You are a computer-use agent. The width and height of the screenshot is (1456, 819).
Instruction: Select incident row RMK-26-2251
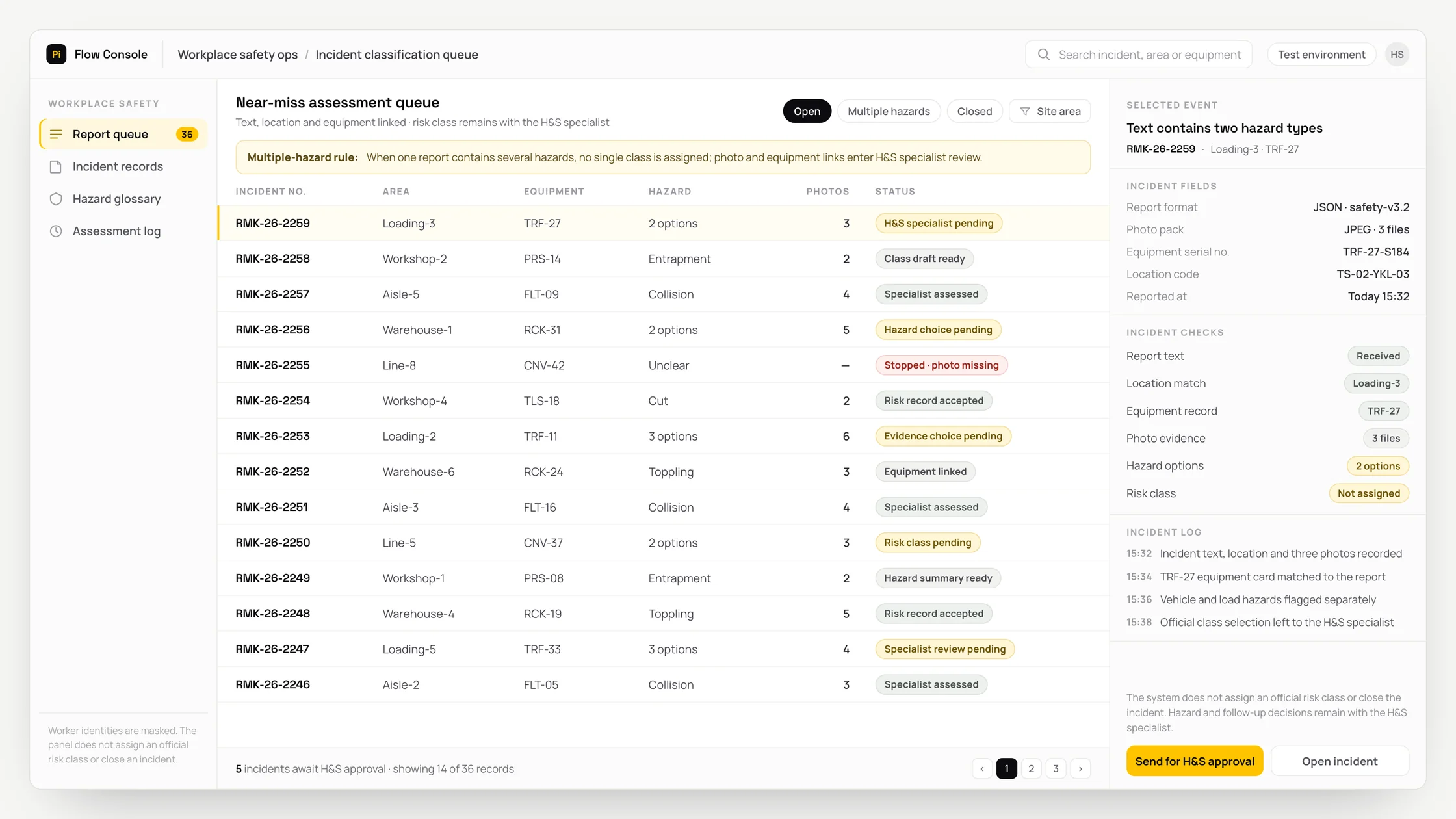click(x=663, y=507)
